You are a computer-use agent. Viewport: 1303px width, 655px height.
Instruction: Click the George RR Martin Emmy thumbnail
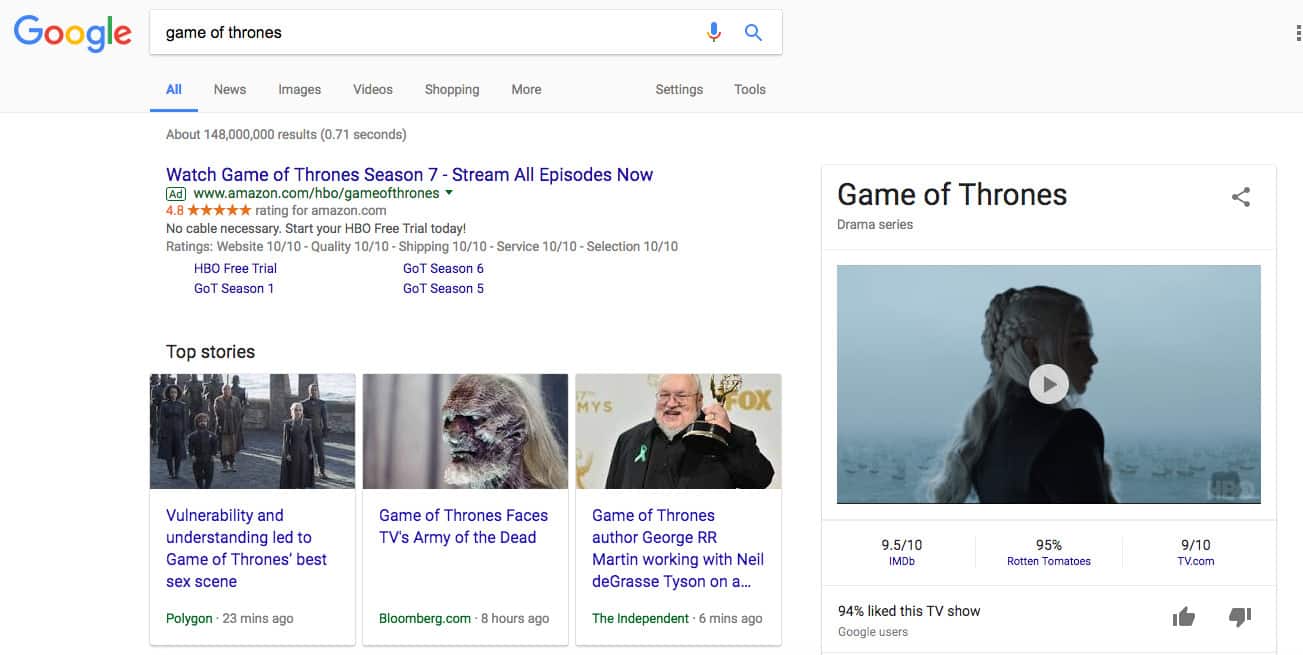(678, 431)
